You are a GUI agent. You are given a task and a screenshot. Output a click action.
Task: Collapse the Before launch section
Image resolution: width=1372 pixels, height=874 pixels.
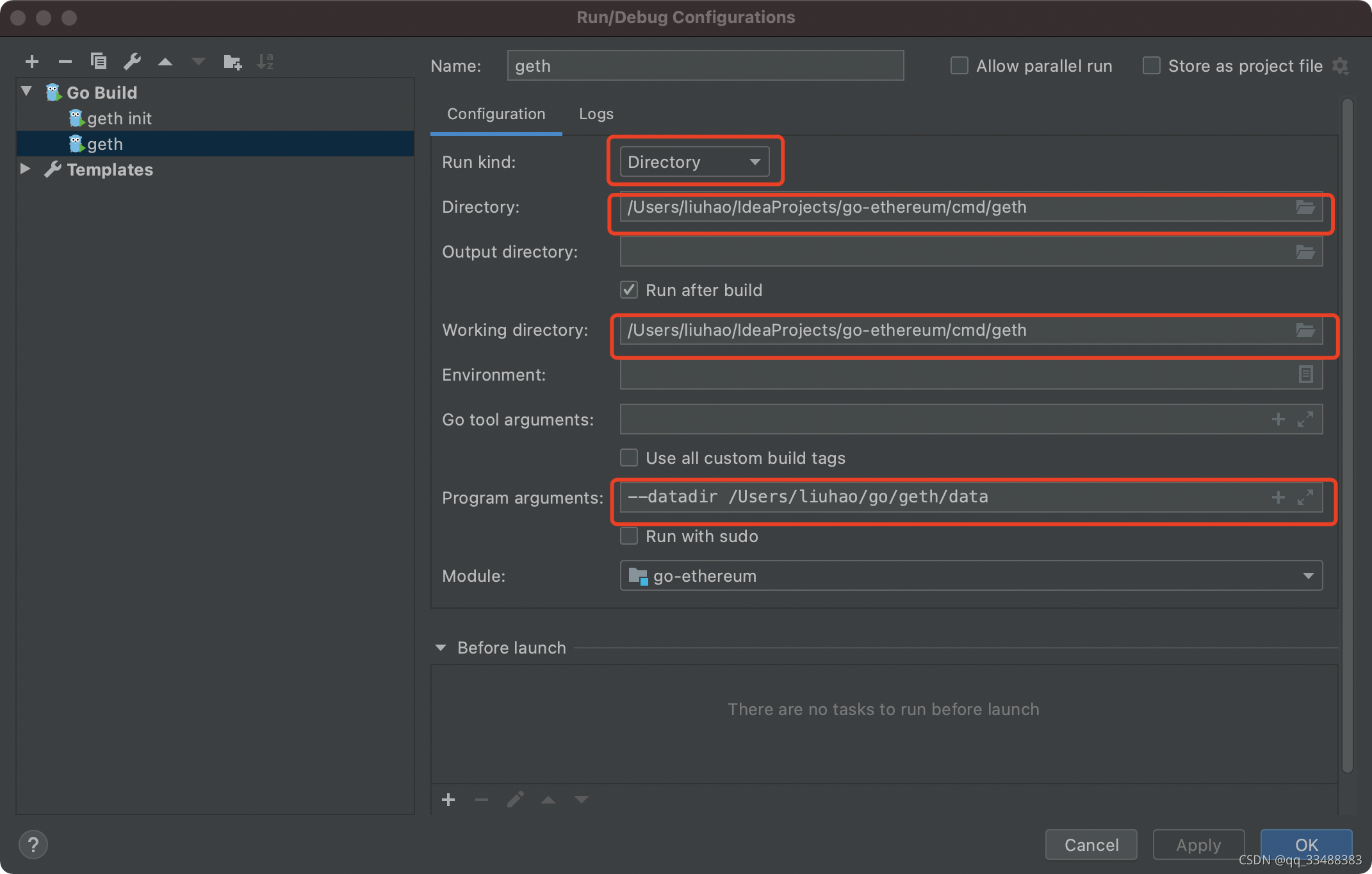click(x=441, y=648)
